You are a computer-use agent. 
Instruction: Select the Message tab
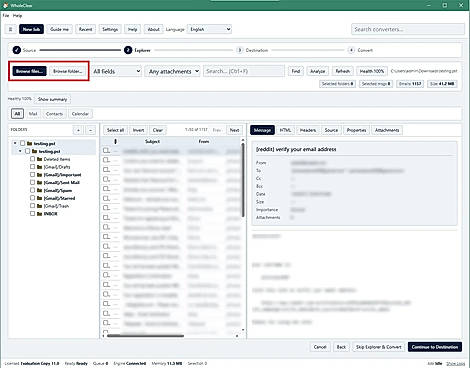[x=262, y=130]
